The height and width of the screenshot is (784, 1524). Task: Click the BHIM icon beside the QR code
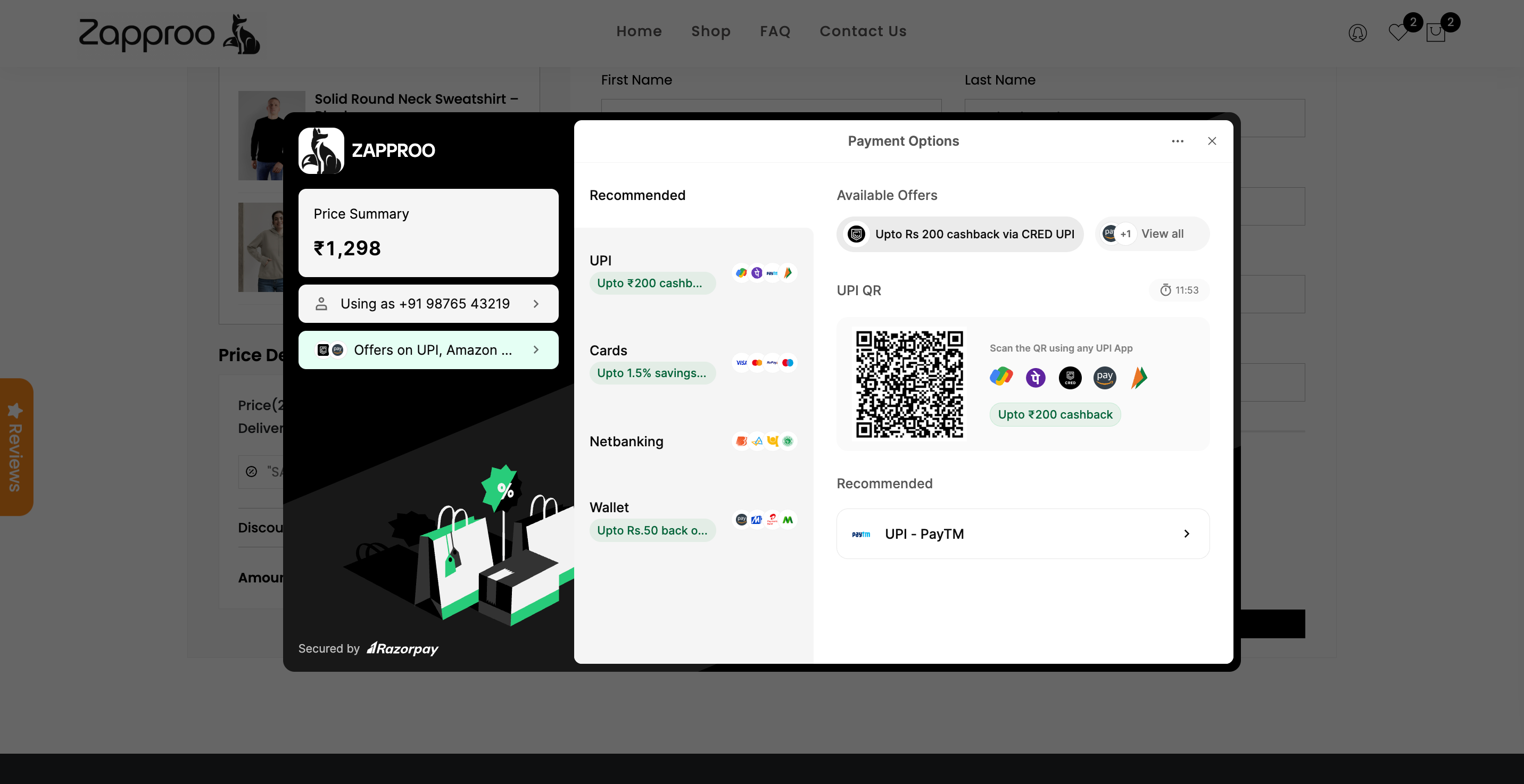tap(1139, 377)
